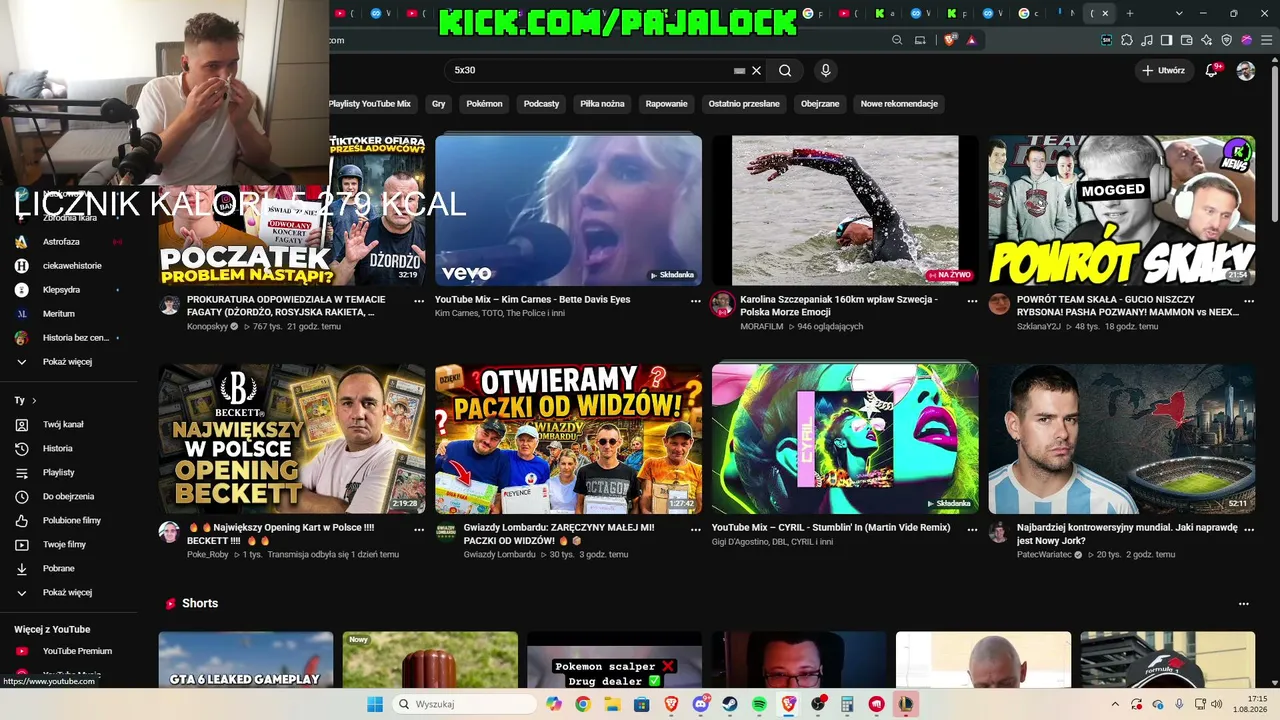This screenshot has height=720, width=1280.
Task: Play the CYRIL Stumblin' In mix thumbnail
Action: coord(845,439)
